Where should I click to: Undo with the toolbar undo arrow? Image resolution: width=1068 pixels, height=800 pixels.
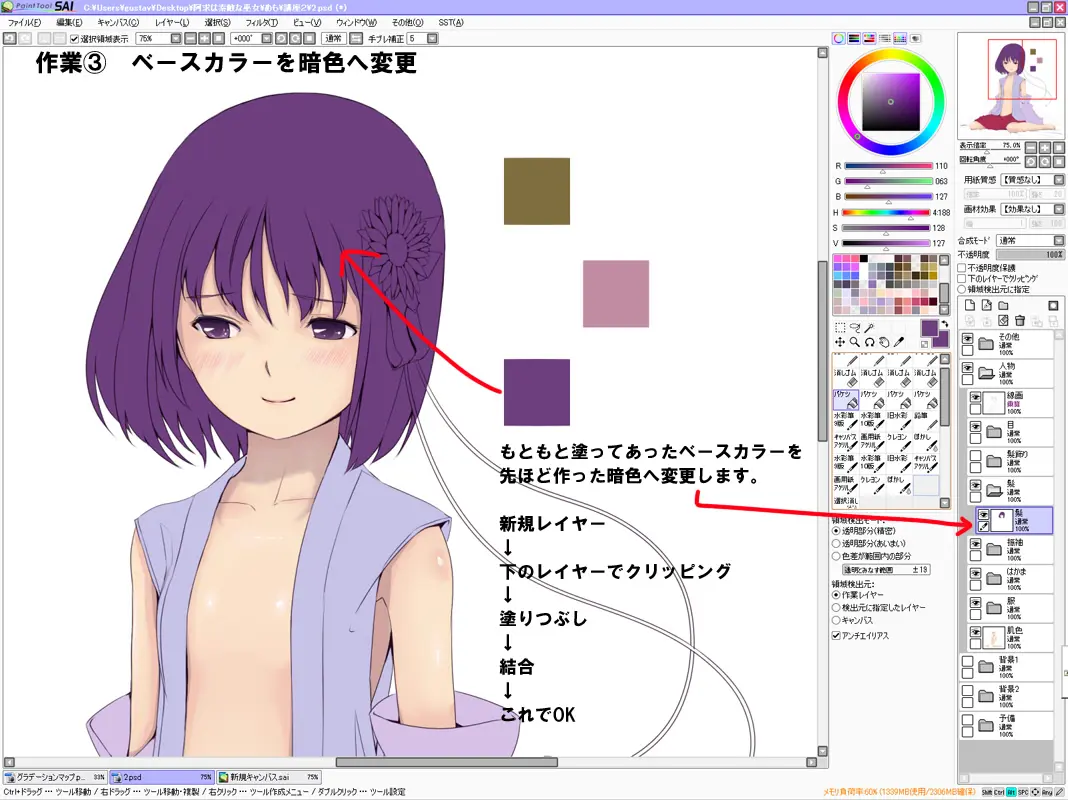pos(10,39)
